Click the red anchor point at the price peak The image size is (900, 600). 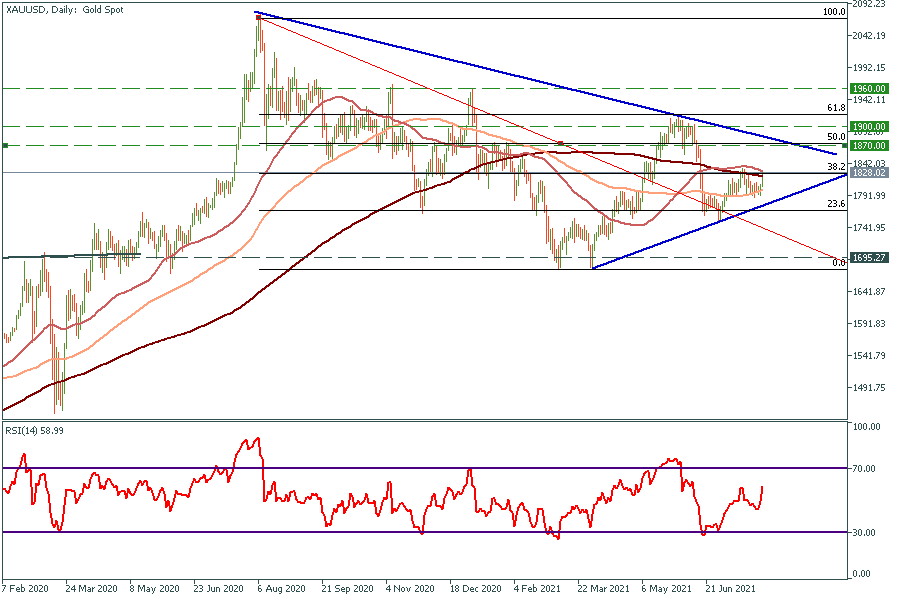[258, 18]
